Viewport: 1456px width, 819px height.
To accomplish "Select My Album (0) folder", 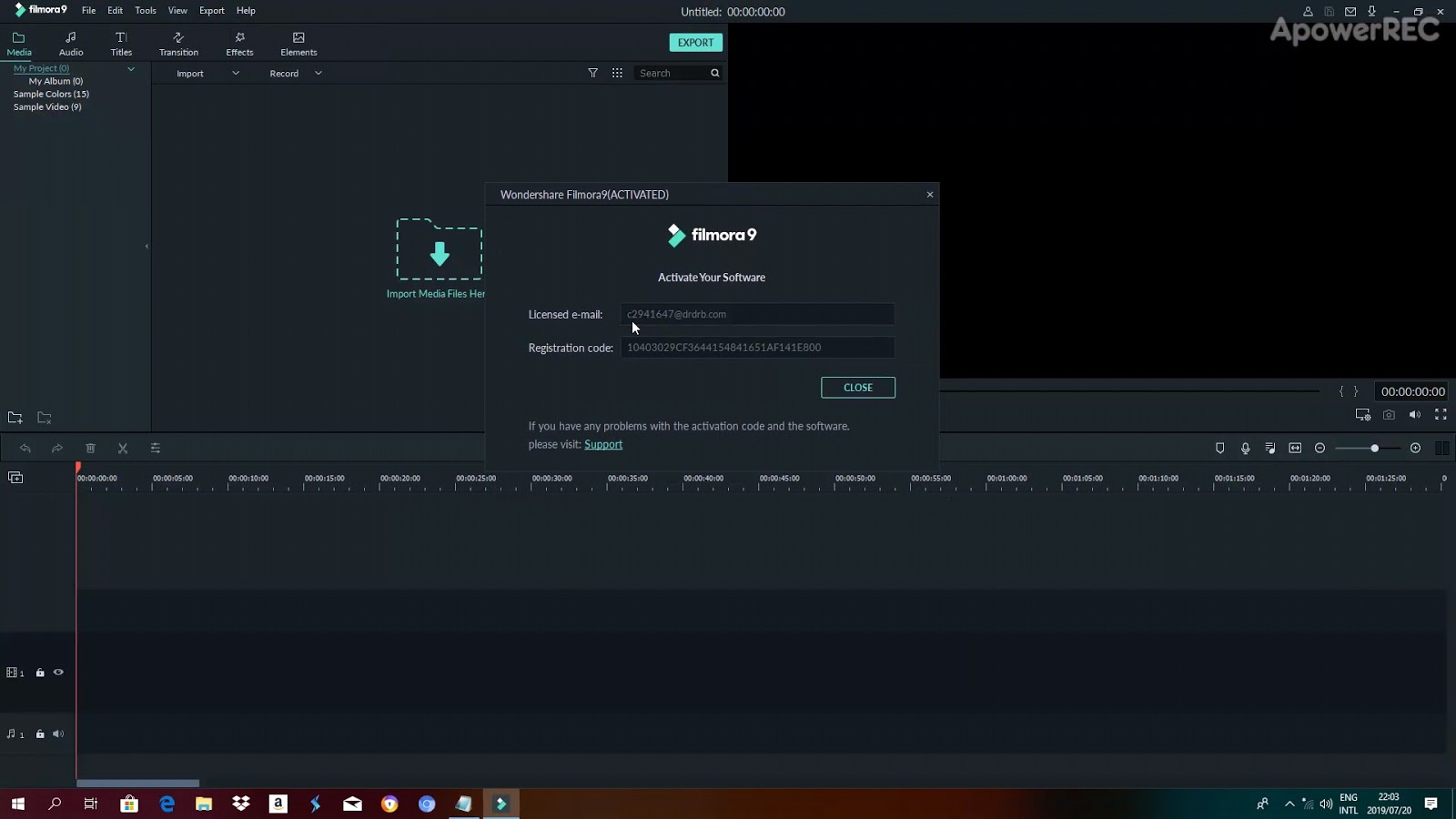I will click(x=56, y=81).
